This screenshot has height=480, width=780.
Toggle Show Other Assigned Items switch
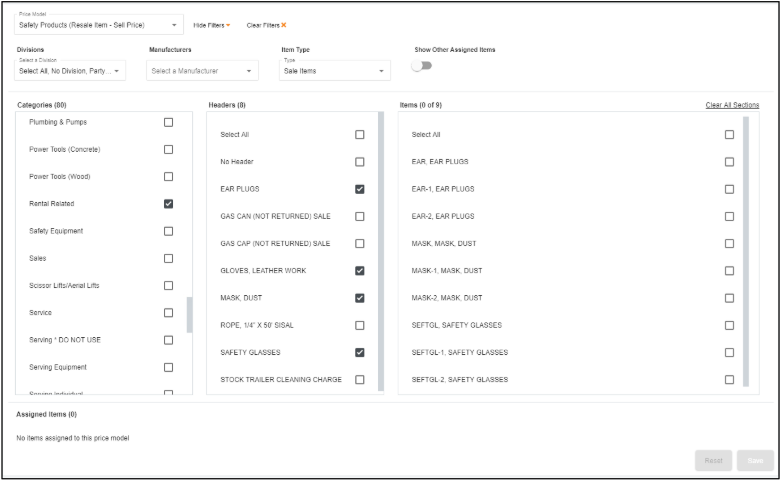pyautogui.click(x=422, y=65)
